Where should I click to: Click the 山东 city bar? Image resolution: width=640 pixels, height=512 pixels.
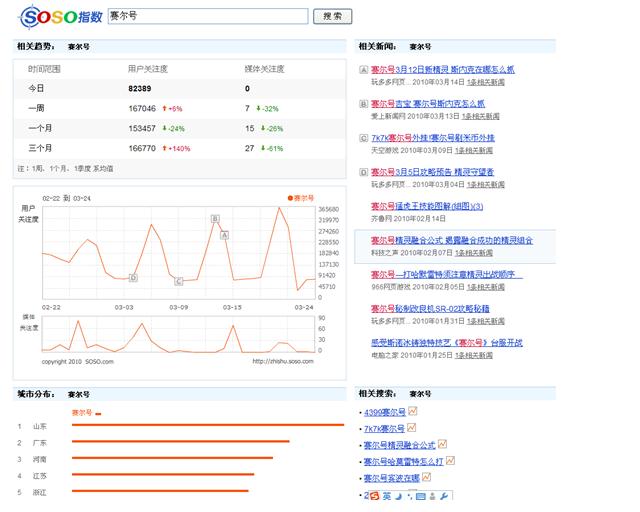208,425
